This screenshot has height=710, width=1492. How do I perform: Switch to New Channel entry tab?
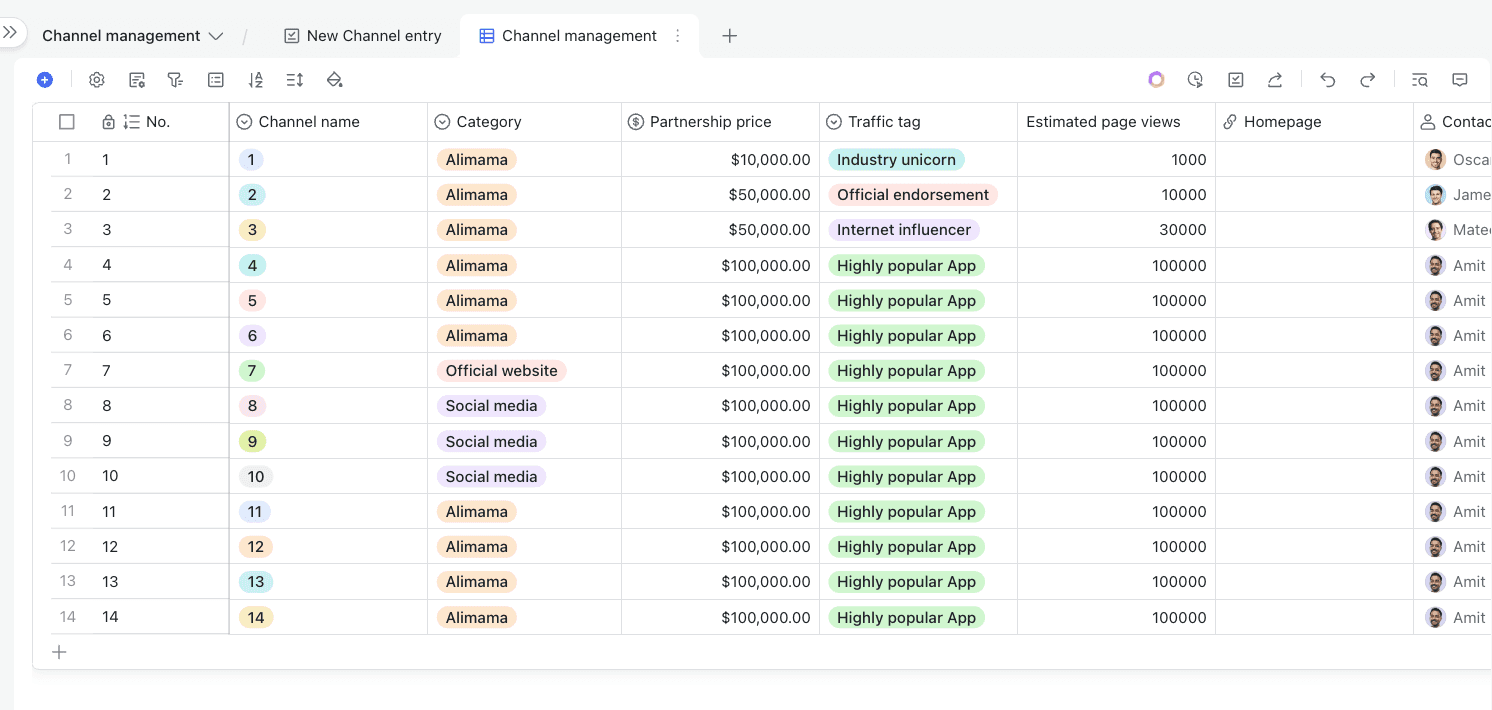click(362, 36)
